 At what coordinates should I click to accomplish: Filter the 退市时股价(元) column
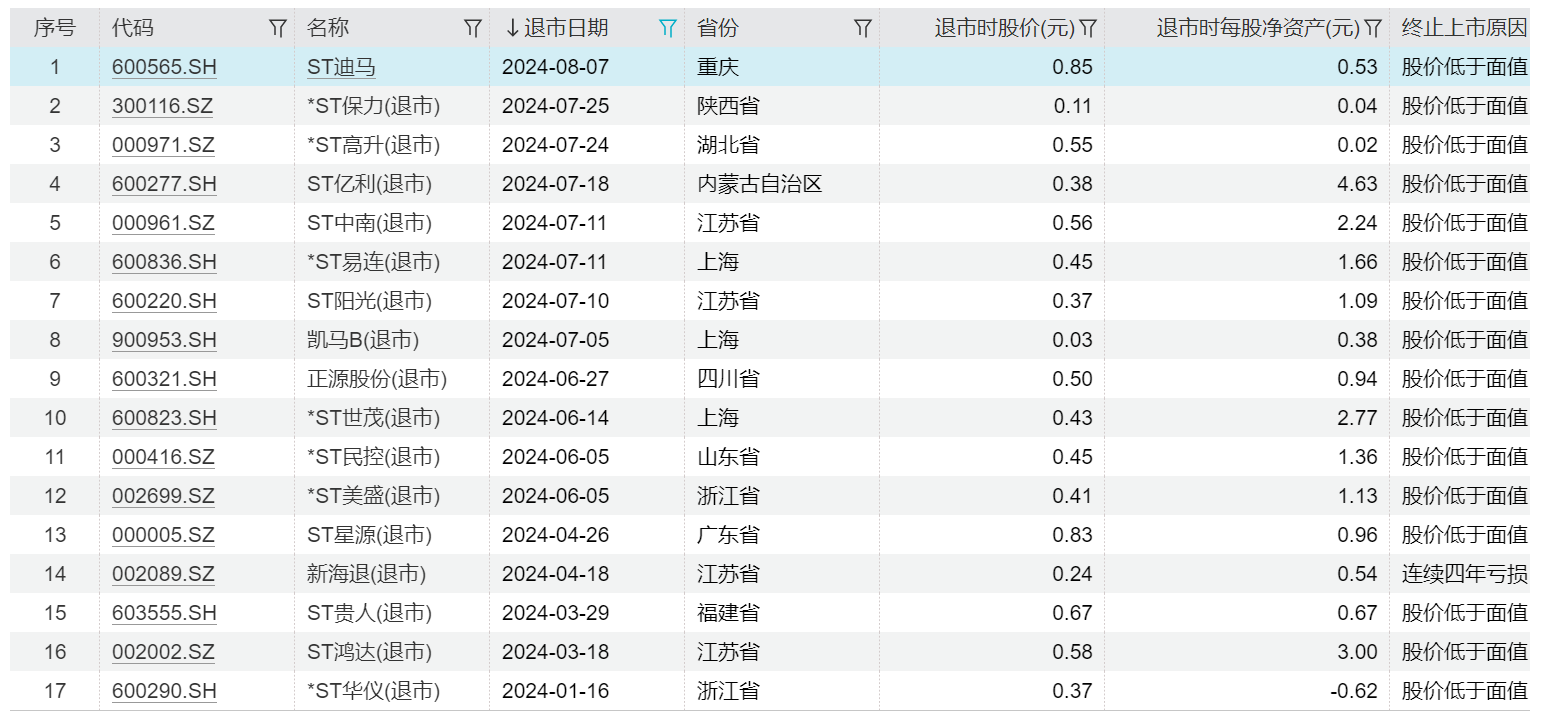pyautogui.click(x=1088, y=29)
